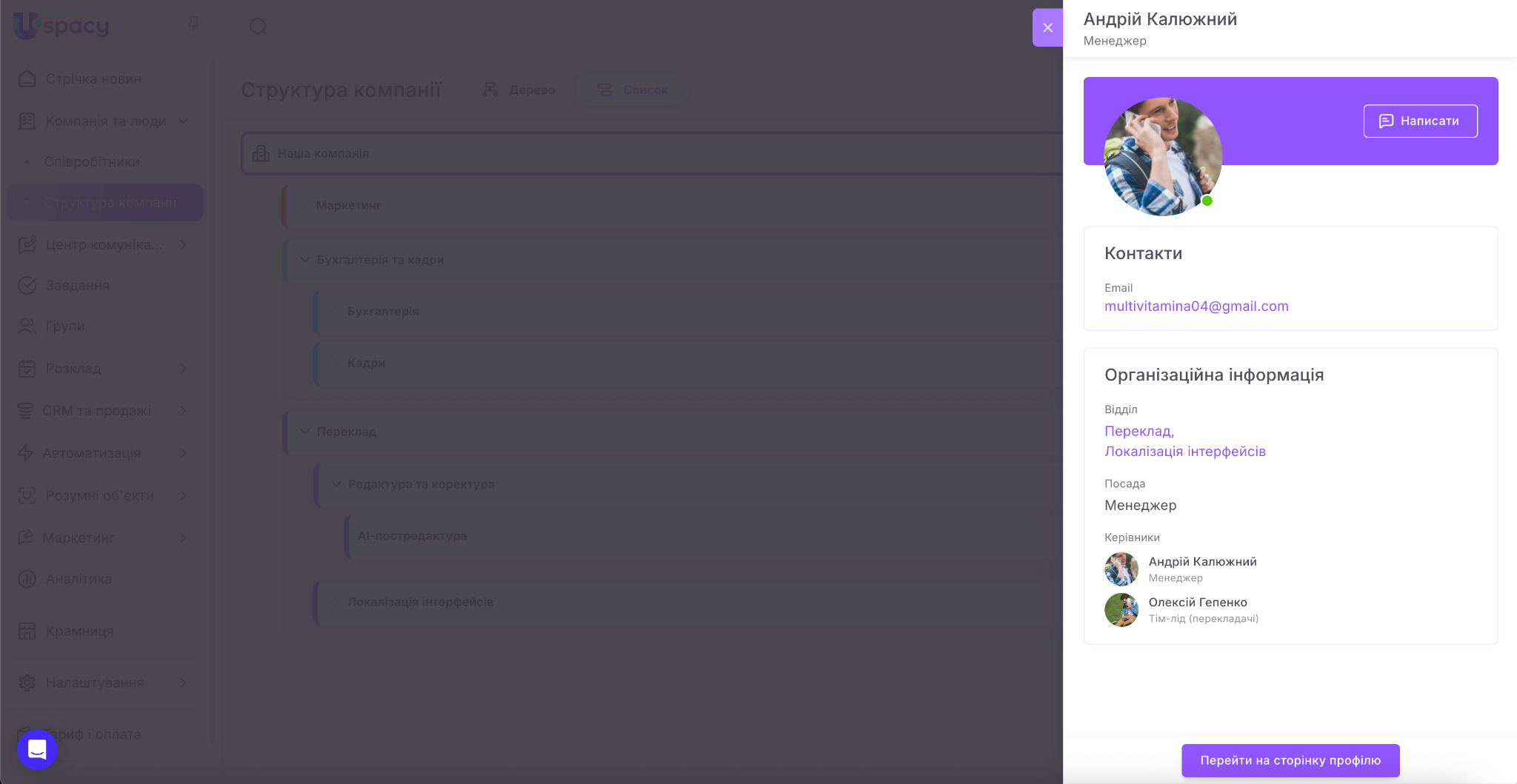Select manager Олексій Гепенко's avatar
The image size is (1517, 784).
click(1121, 610)
